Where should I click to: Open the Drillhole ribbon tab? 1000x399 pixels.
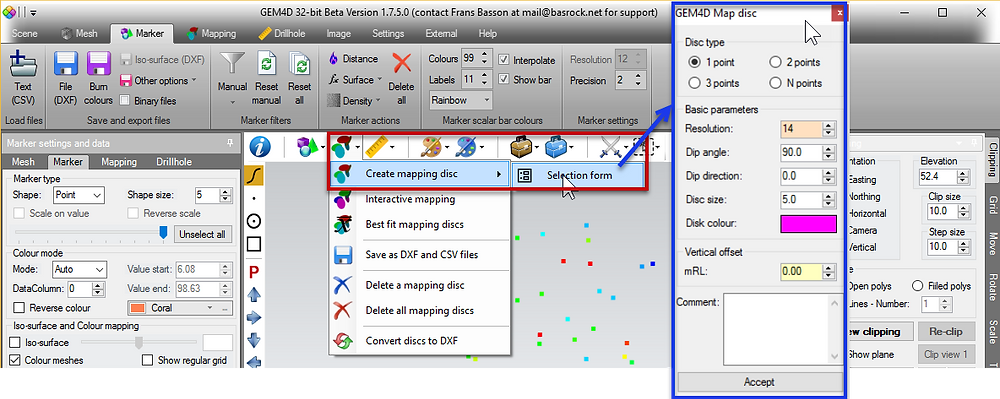coord(283,33)
